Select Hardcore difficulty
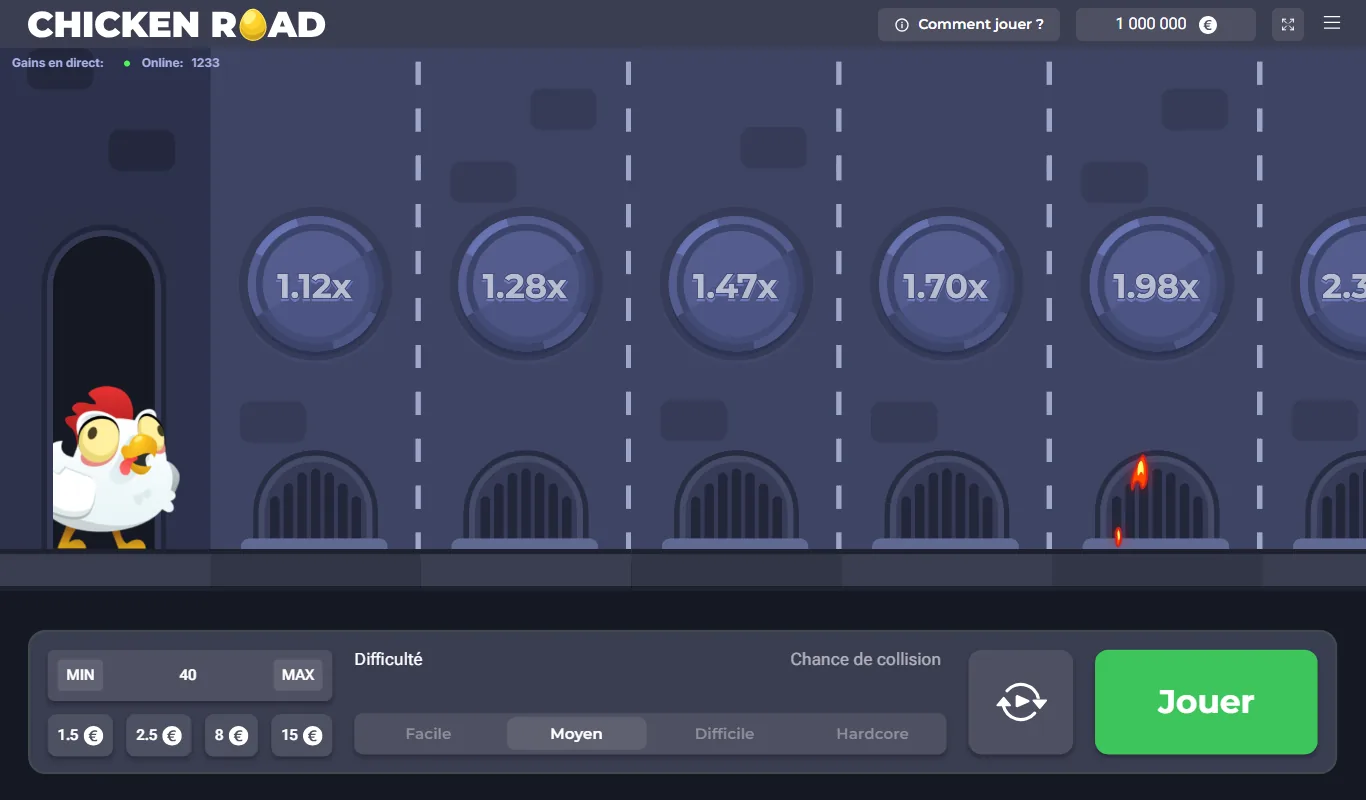The height and width of the screenshot is (800, 1366). (872, 734)
